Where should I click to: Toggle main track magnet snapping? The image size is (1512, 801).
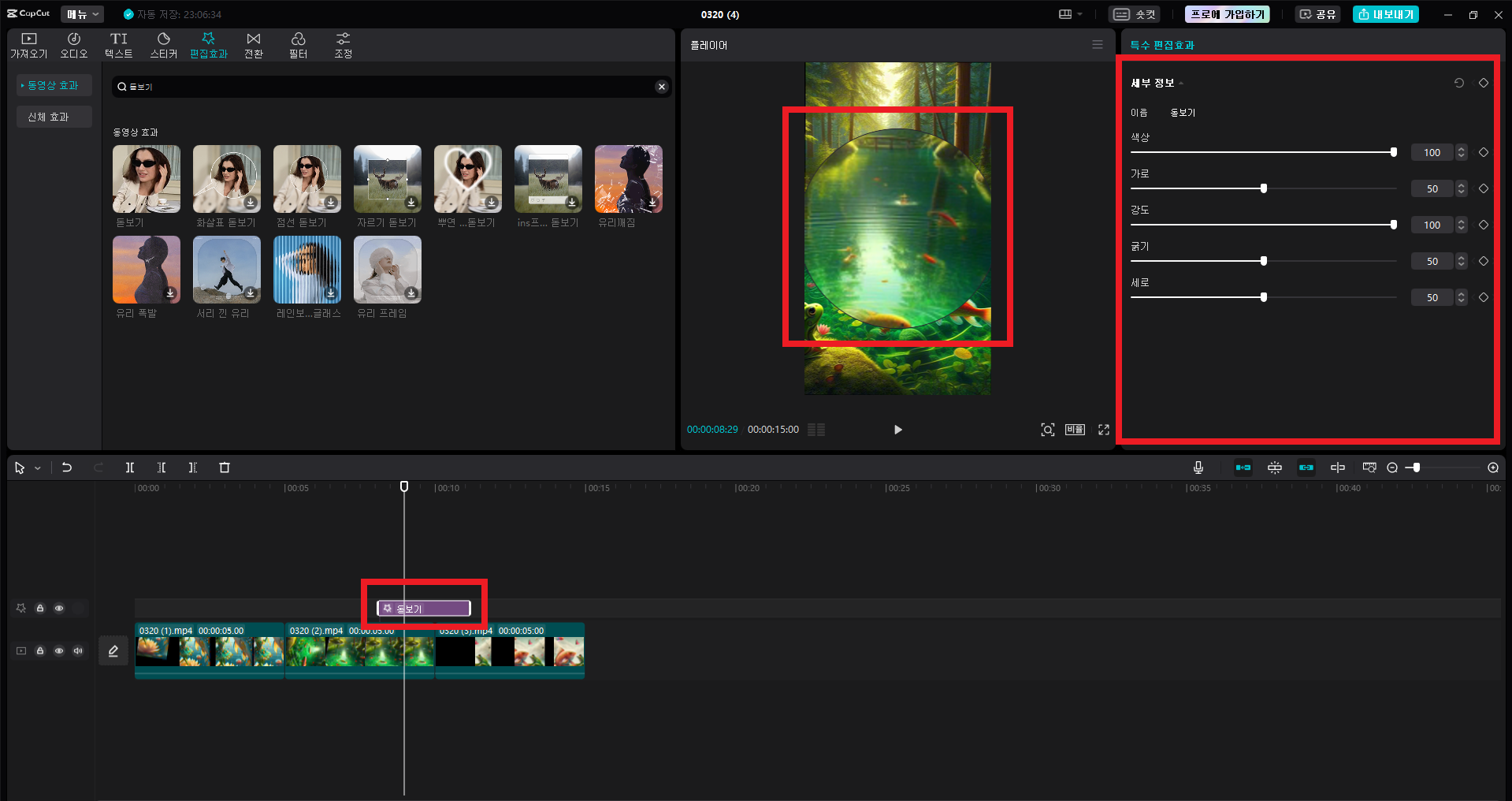click(x=1243, y=468)
